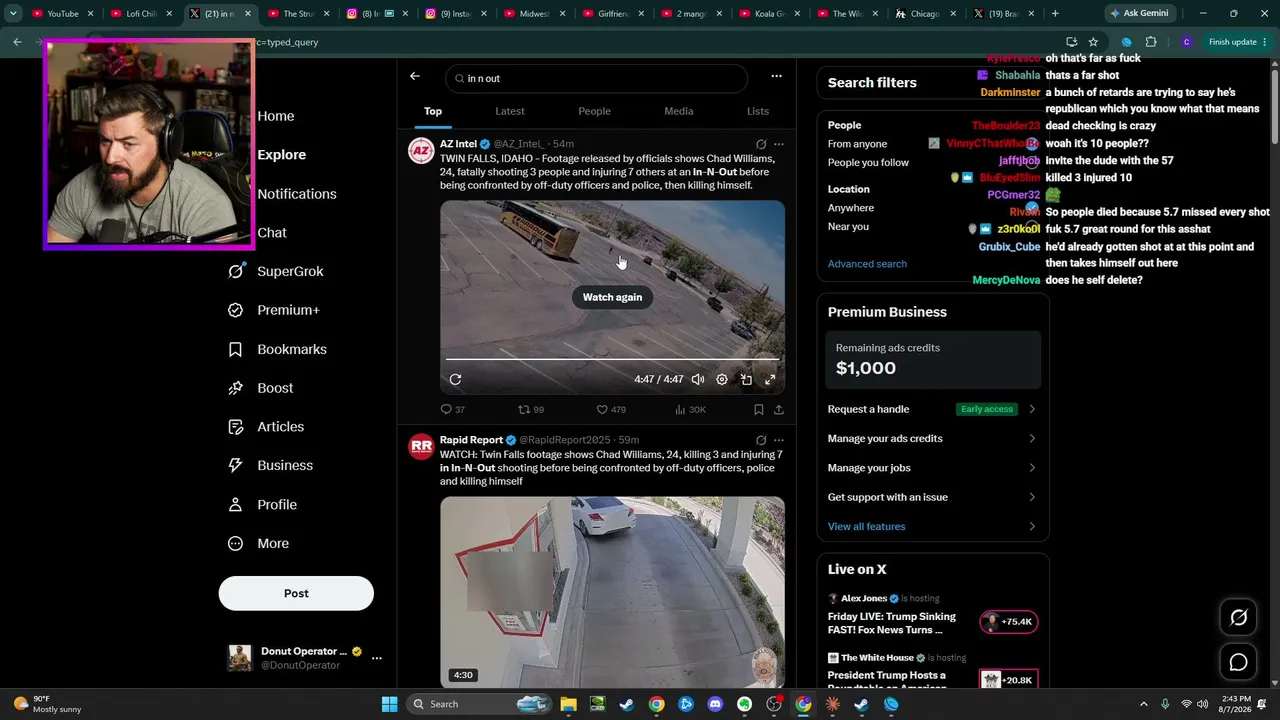Viewport: 1280px width, 720px height.
Task: Click Grok icon on Rapid Report post
Action: [x=761, y=440]
